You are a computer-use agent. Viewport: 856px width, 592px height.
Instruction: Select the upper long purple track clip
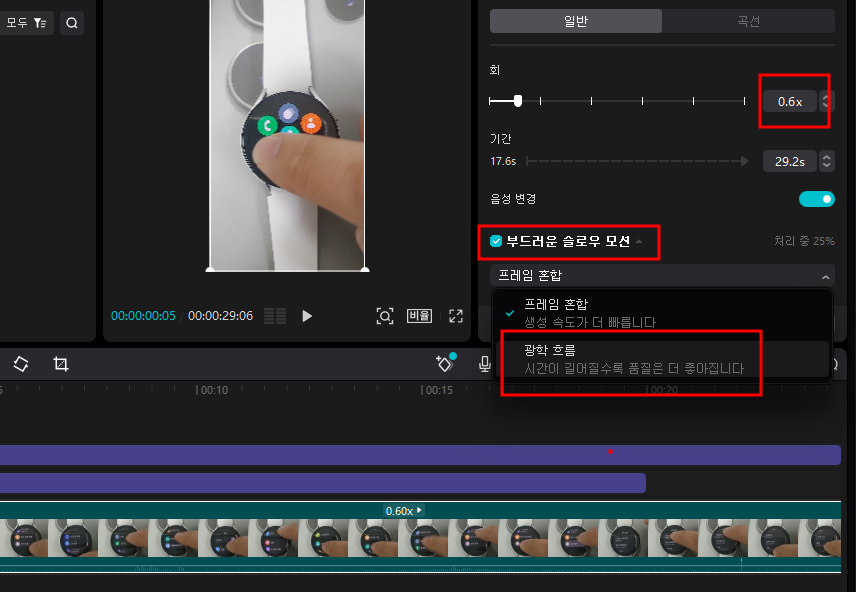pyautogui.click(x=420, y=455)
